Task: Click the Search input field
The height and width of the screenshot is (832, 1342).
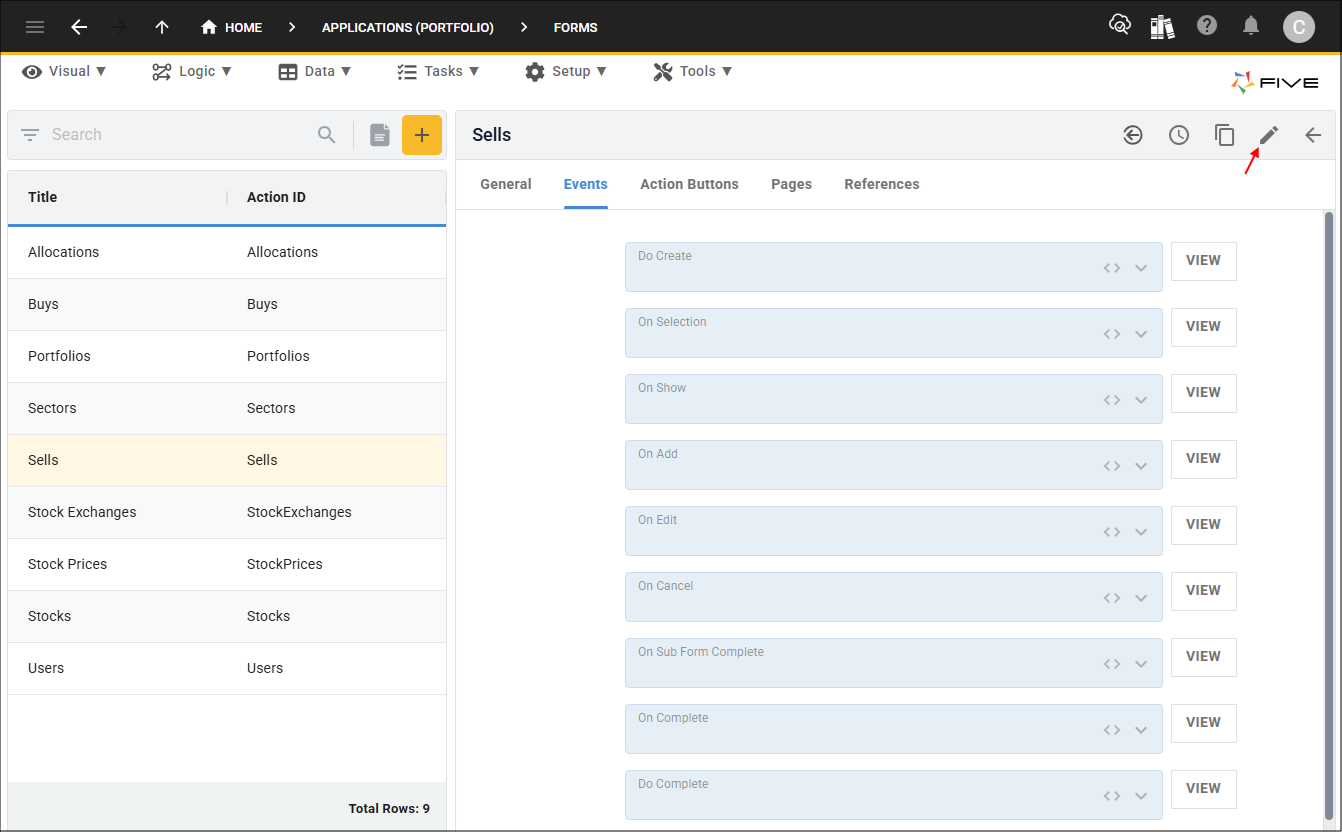Action: (x=180, y=135)
